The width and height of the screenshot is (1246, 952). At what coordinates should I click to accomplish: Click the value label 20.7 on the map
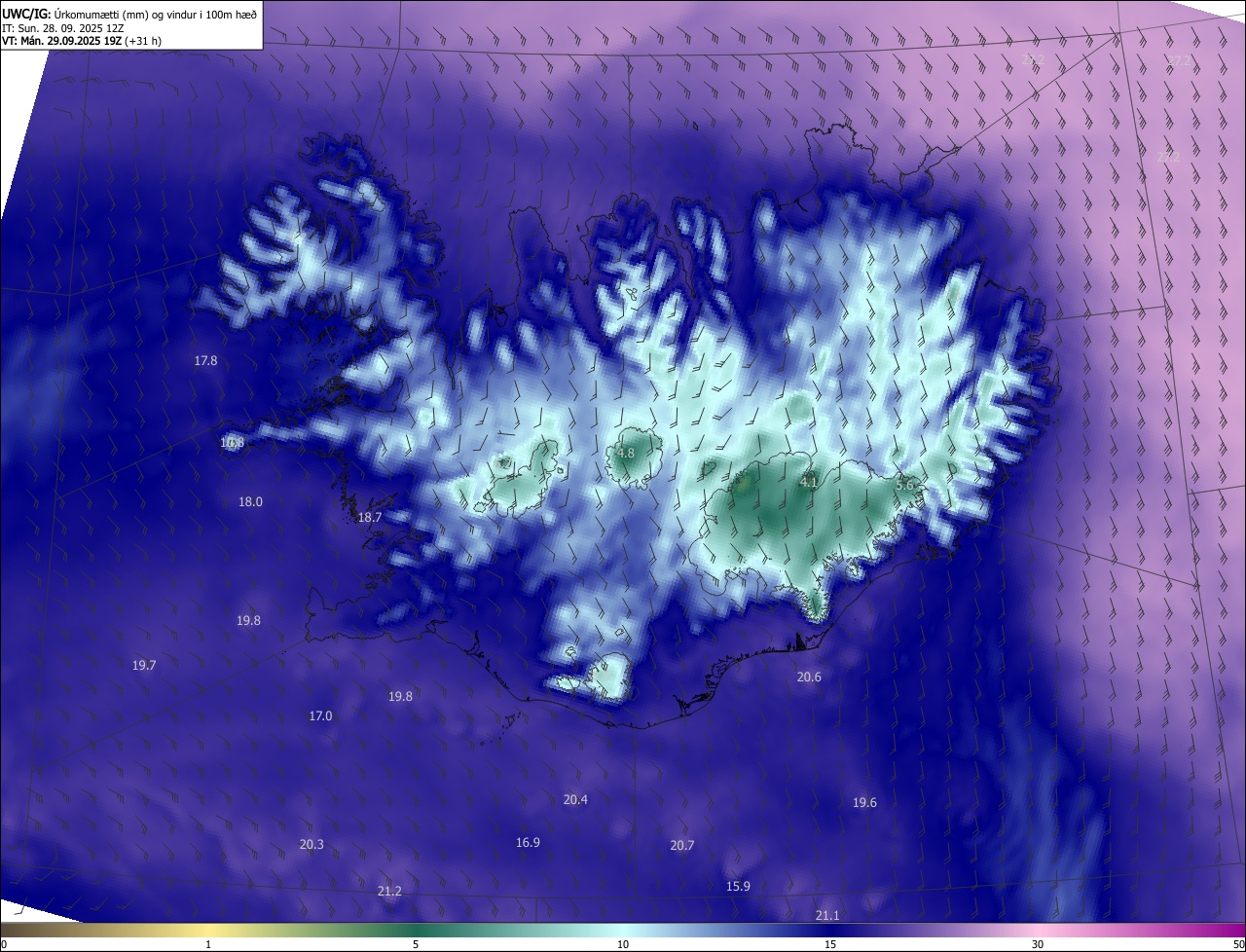coord(682,845)
